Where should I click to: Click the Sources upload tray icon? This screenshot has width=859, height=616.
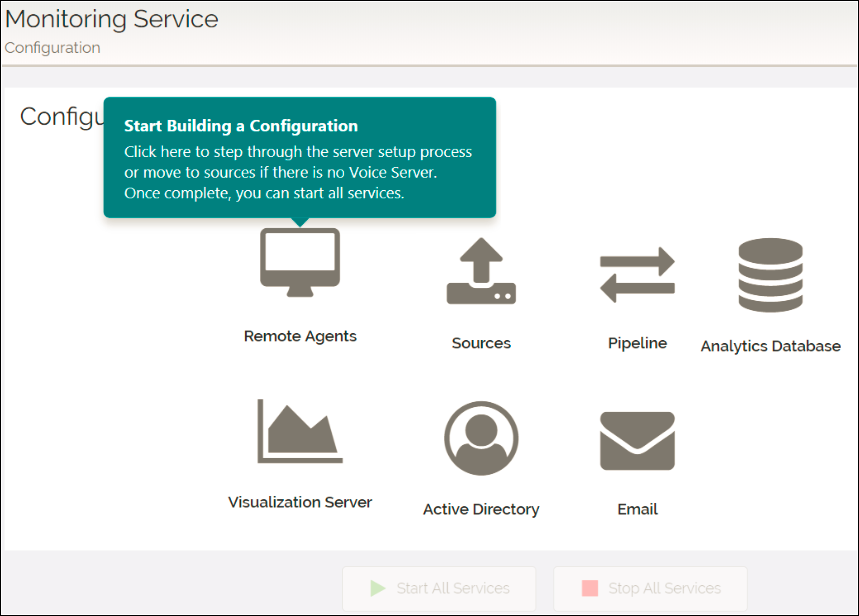coord(481,272)
